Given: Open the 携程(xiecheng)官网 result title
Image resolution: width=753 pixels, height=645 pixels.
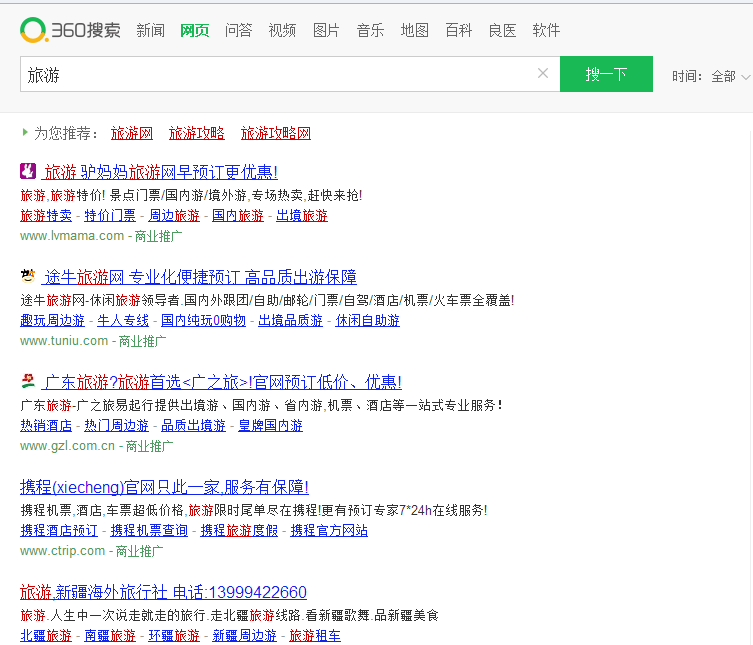Looking at the screenshot, I should coord(164,487).
